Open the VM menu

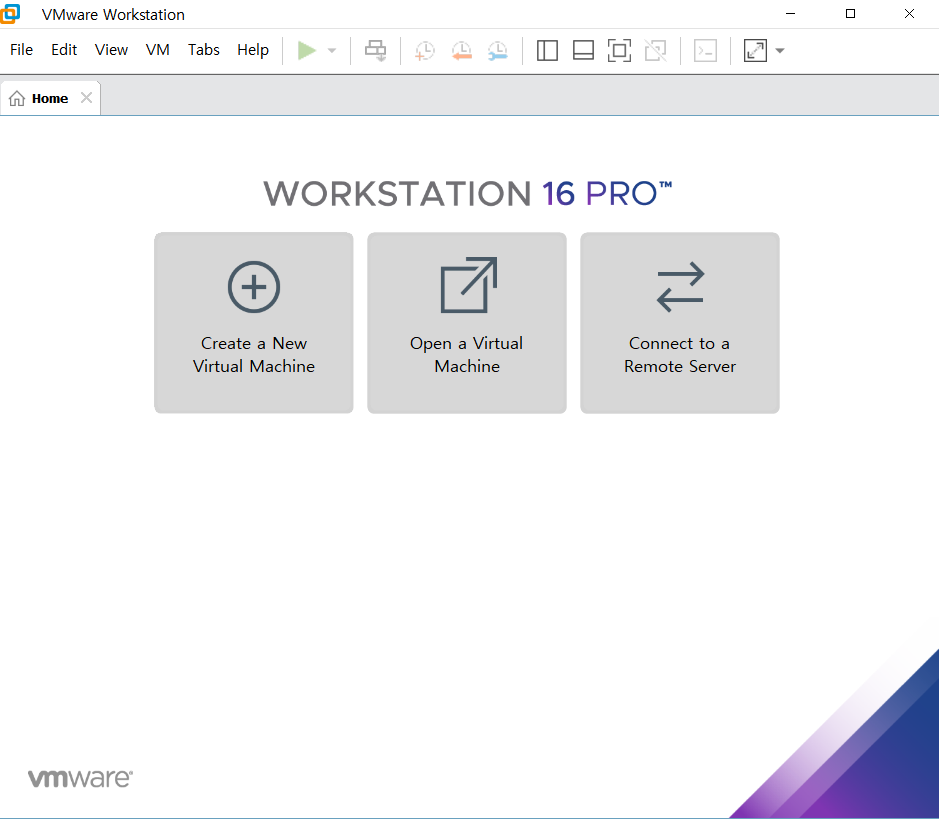coord(157,50)
